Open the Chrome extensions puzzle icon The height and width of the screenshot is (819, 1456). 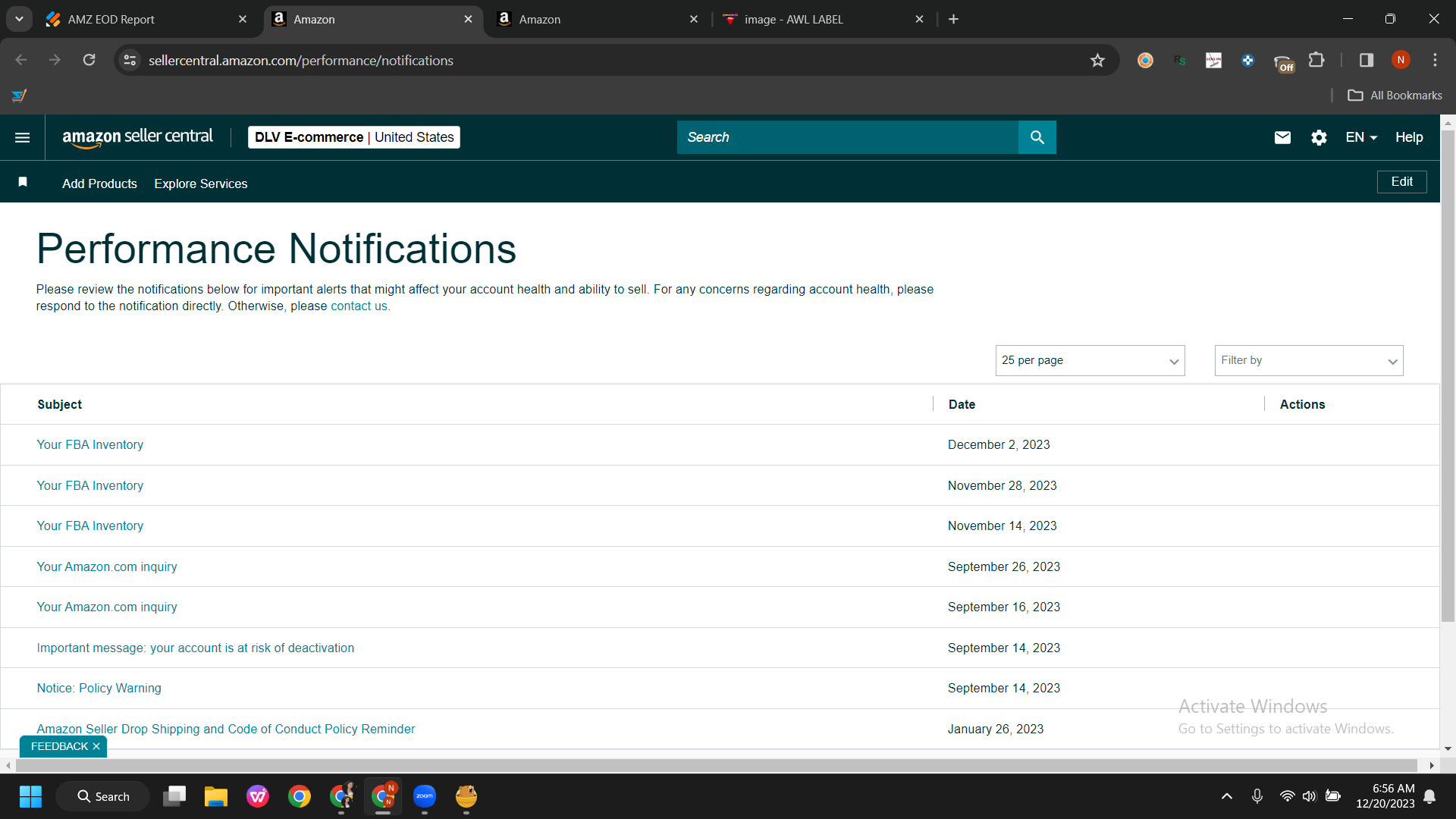[1316, 60]
